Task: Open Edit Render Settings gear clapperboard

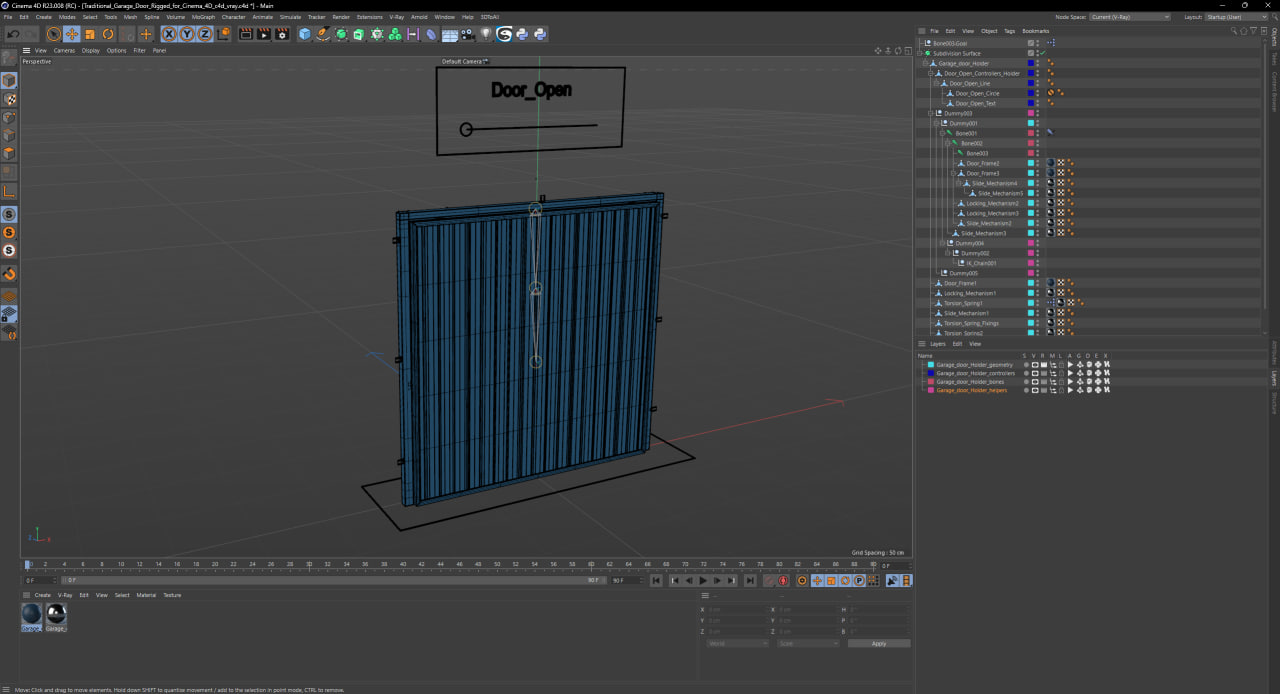Action: click(282, 34)
